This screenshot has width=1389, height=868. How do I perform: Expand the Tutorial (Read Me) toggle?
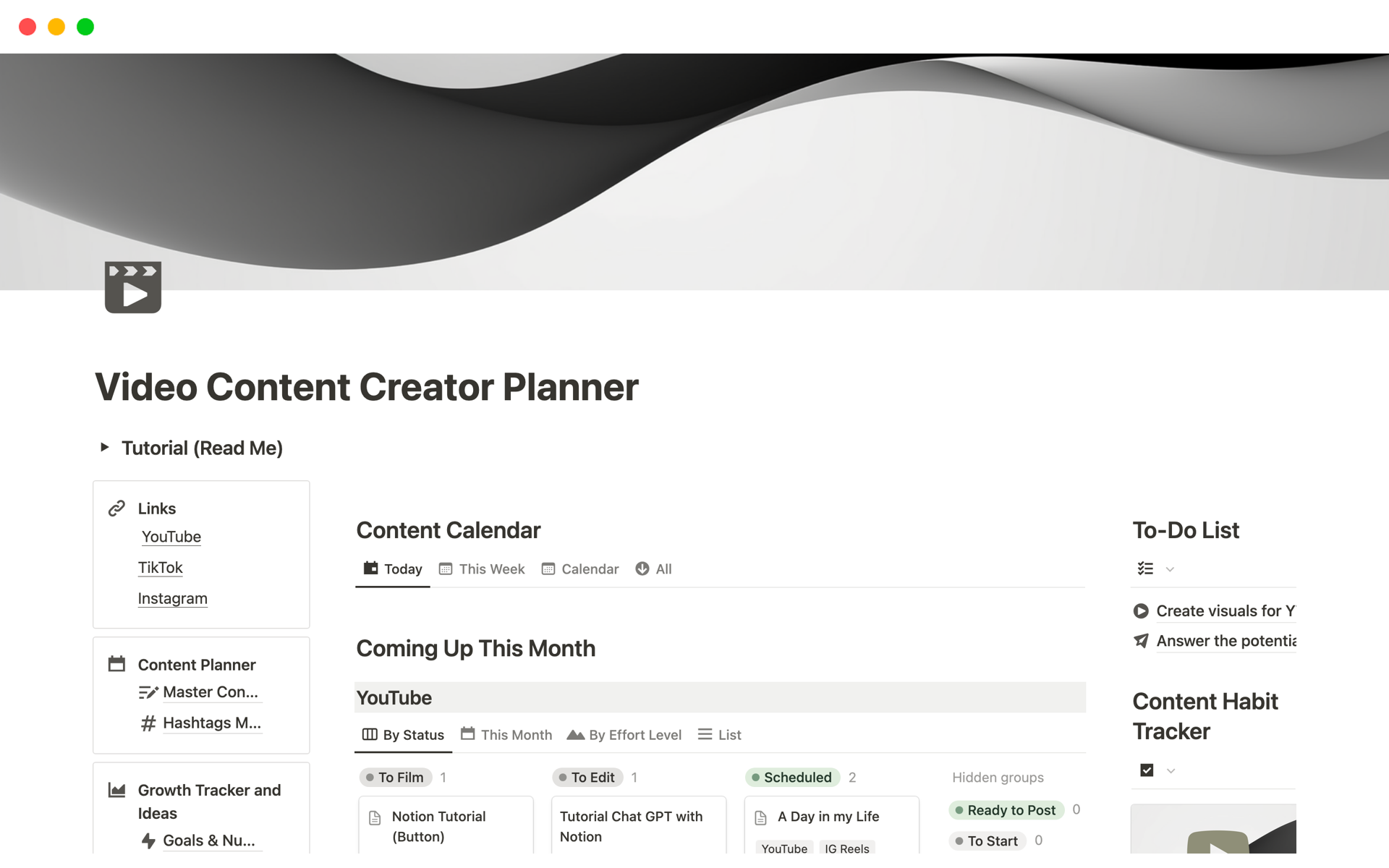(105, 448)
